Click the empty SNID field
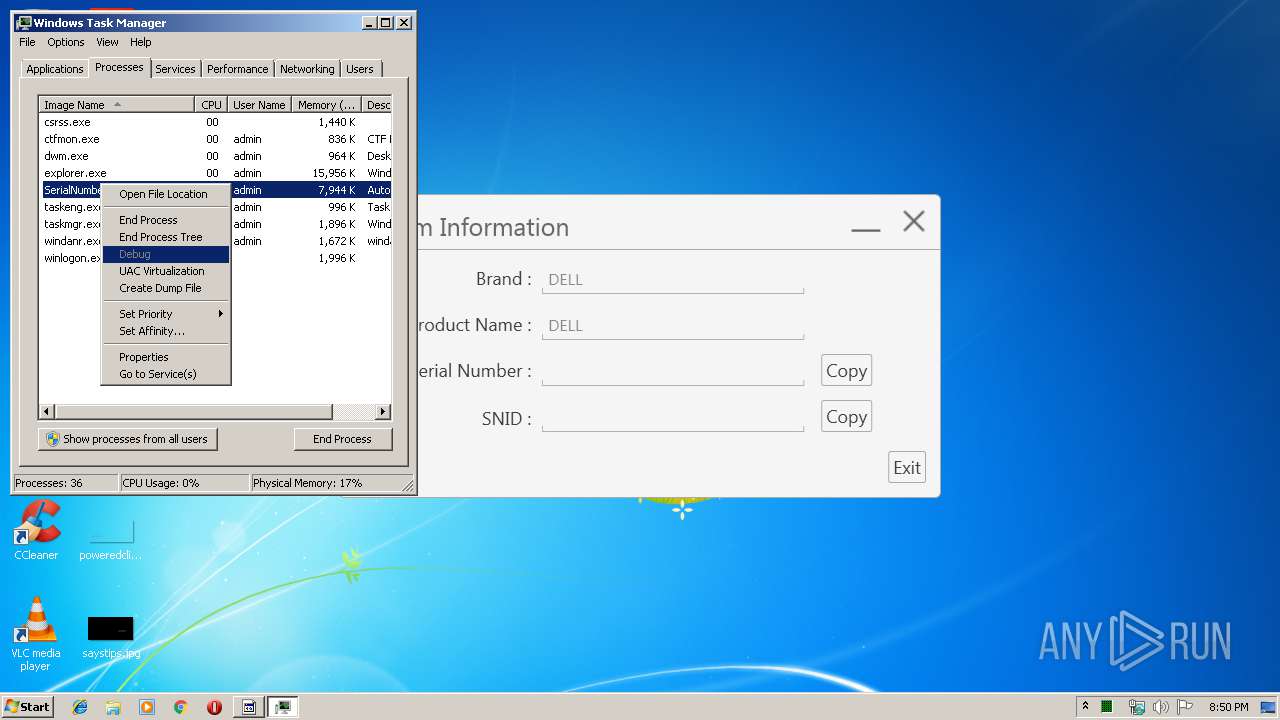This screenshot has height=720, width=1280. [x=673, y=418]
